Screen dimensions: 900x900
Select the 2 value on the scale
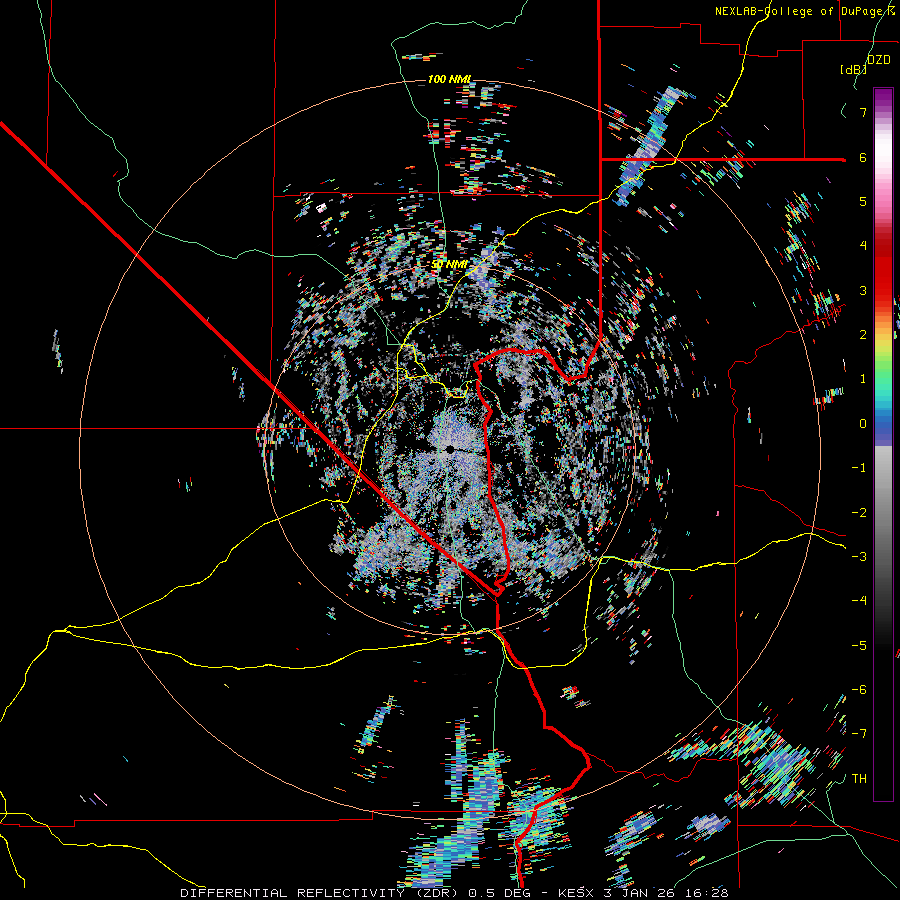863,335
